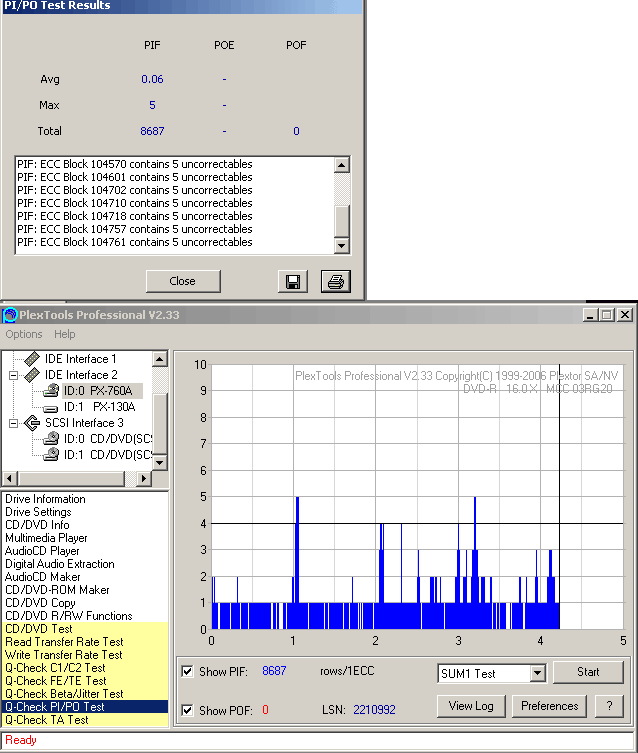Click the SCSI ID:1 CD/DVD drive icon
Image resolution: width=638 pixels, height=753 pixels.
pyautogui.click(x=51, y=454)
